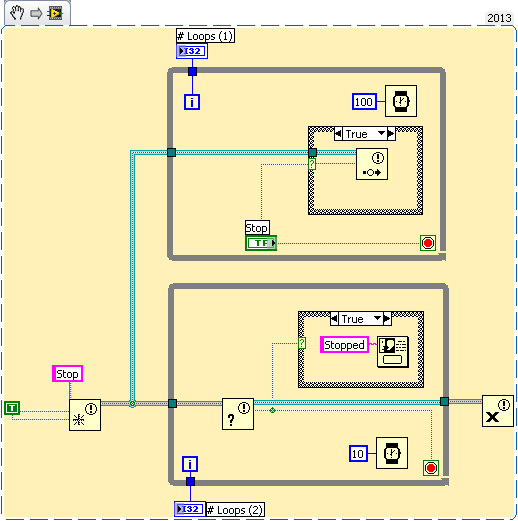Click the # Loops (1) I32 indicator terminal
This screenshot has height=521, width=518.
(x=192, y=51)
